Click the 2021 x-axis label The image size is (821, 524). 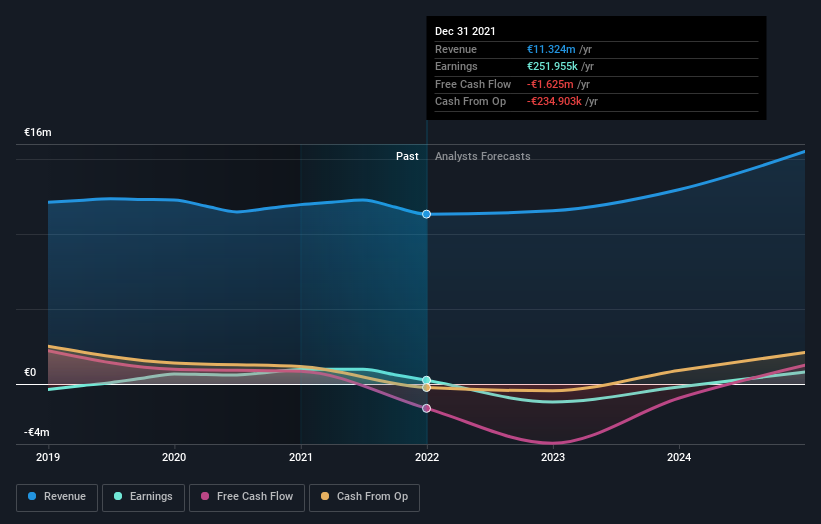(x=301, y=458)
